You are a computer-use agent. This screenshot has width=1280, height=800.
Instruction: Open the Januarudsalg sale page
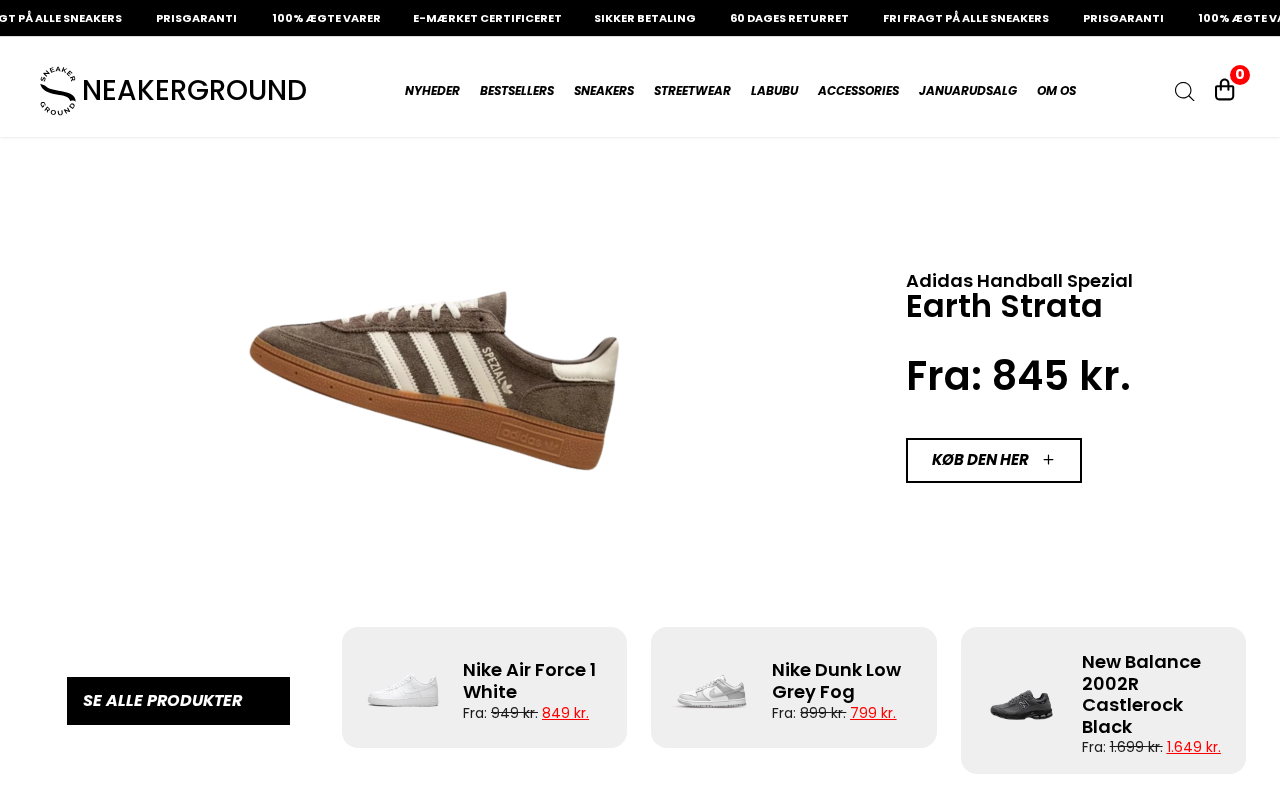[x=967, y=91]
